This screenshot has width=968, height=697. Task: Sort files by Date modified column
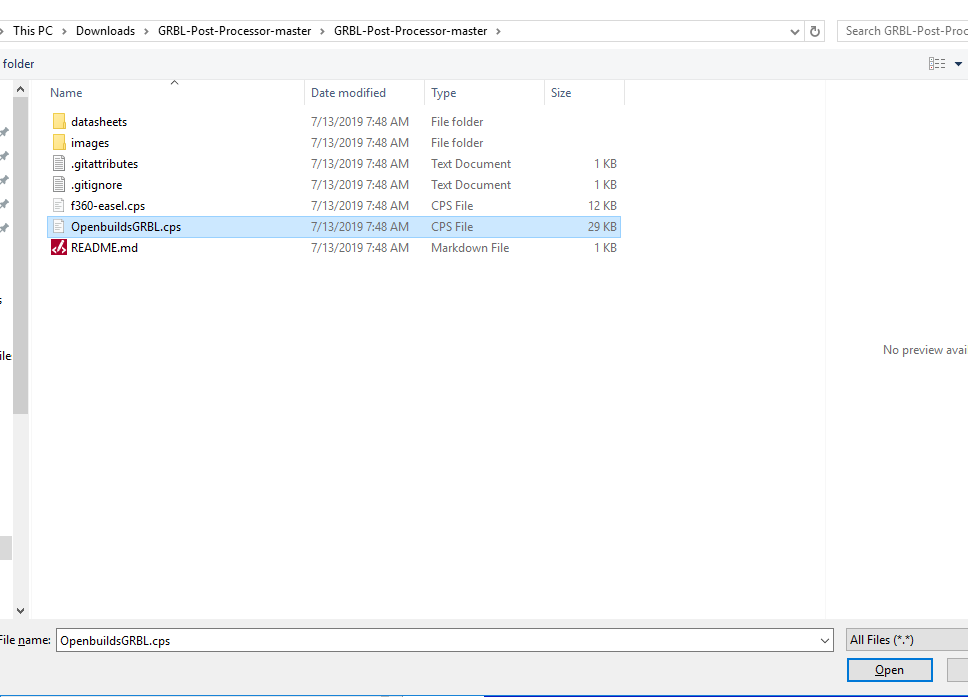pos(348,93)
